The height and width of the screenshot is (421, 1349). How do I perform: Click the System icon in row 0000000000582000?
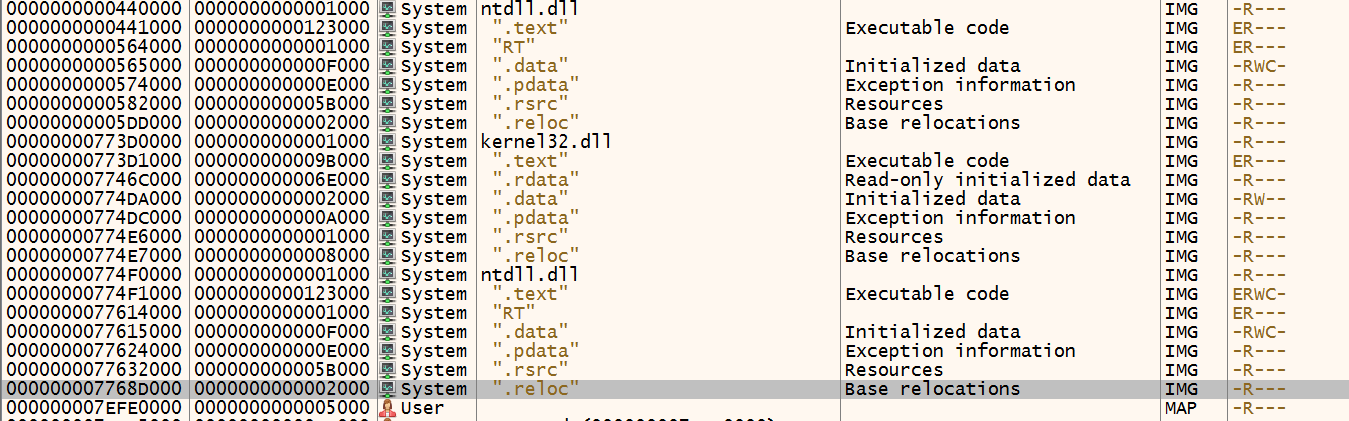[x=388, y=104]
